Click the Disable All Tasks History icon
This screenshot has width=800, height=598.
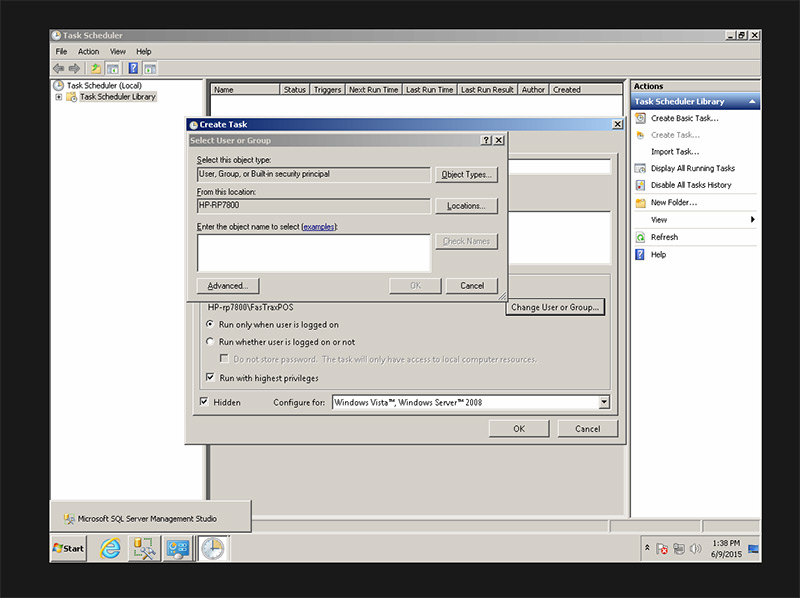(640, 185)
